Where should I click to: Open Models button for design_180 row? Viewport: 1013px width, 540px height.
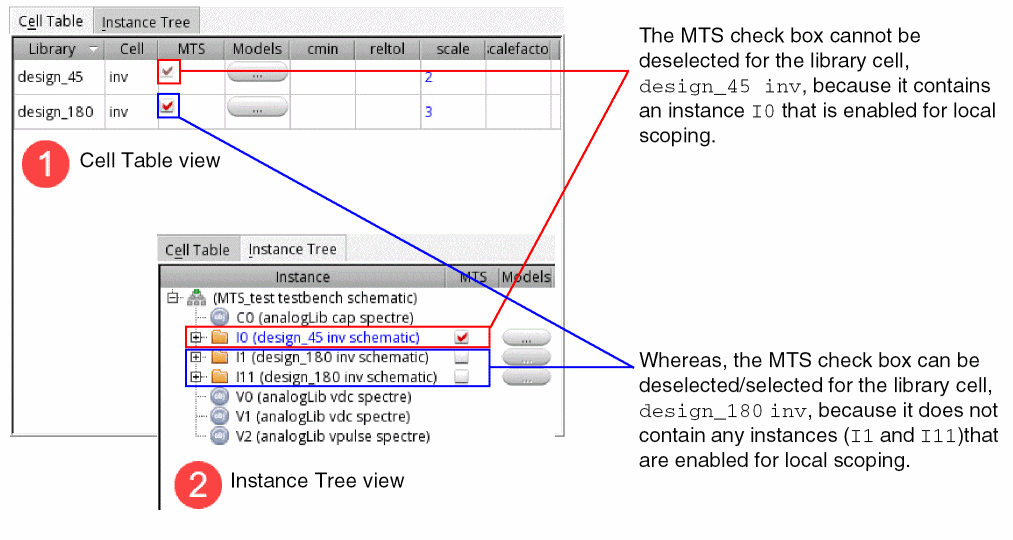257,107
